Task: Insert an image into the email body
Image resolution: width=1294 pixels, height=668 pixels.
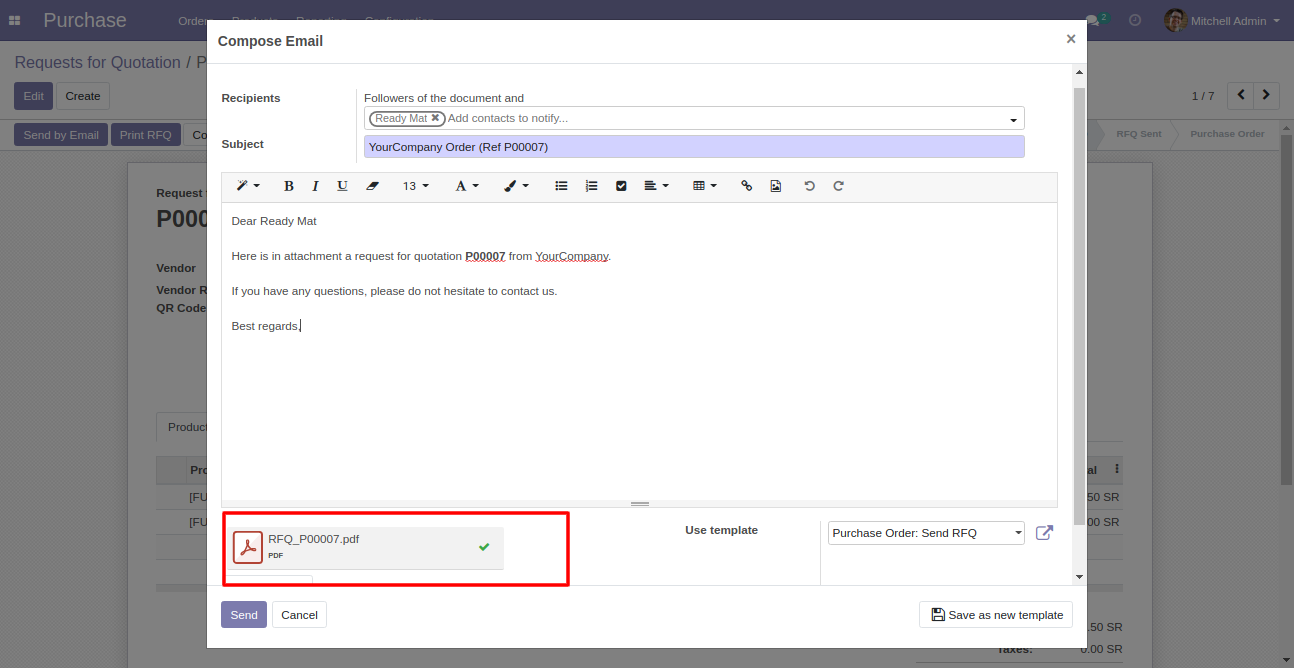Action: [775, 186]
